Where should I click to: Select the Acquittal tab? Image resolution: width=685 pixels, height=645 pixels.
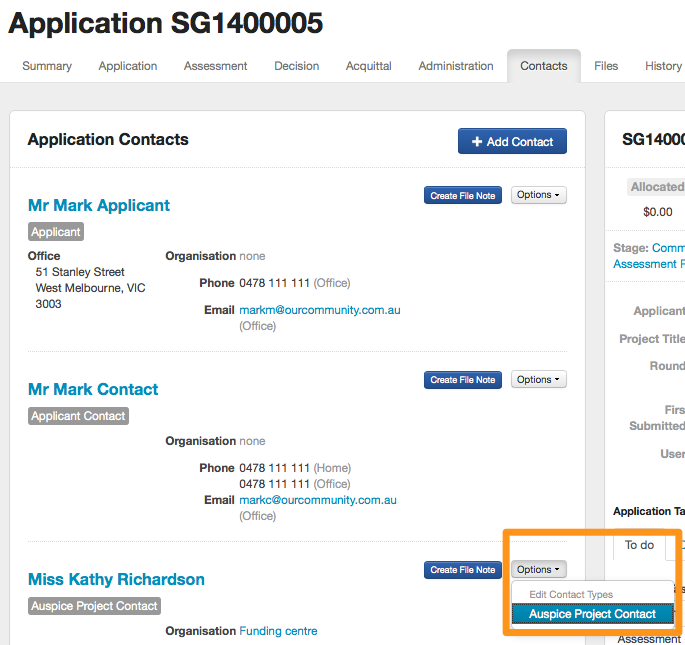click(369, 66)
